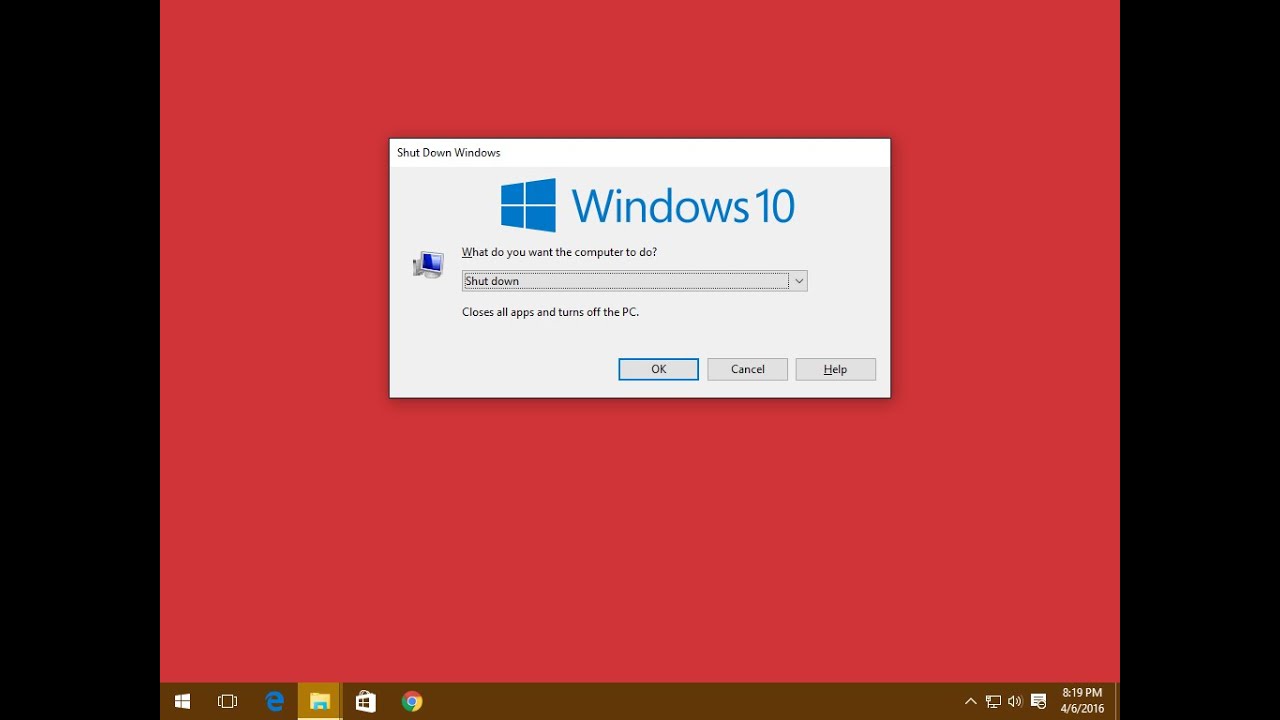
Task: Launch Microsoft Edge from taskbar
Action: click(x=274, y=702)
